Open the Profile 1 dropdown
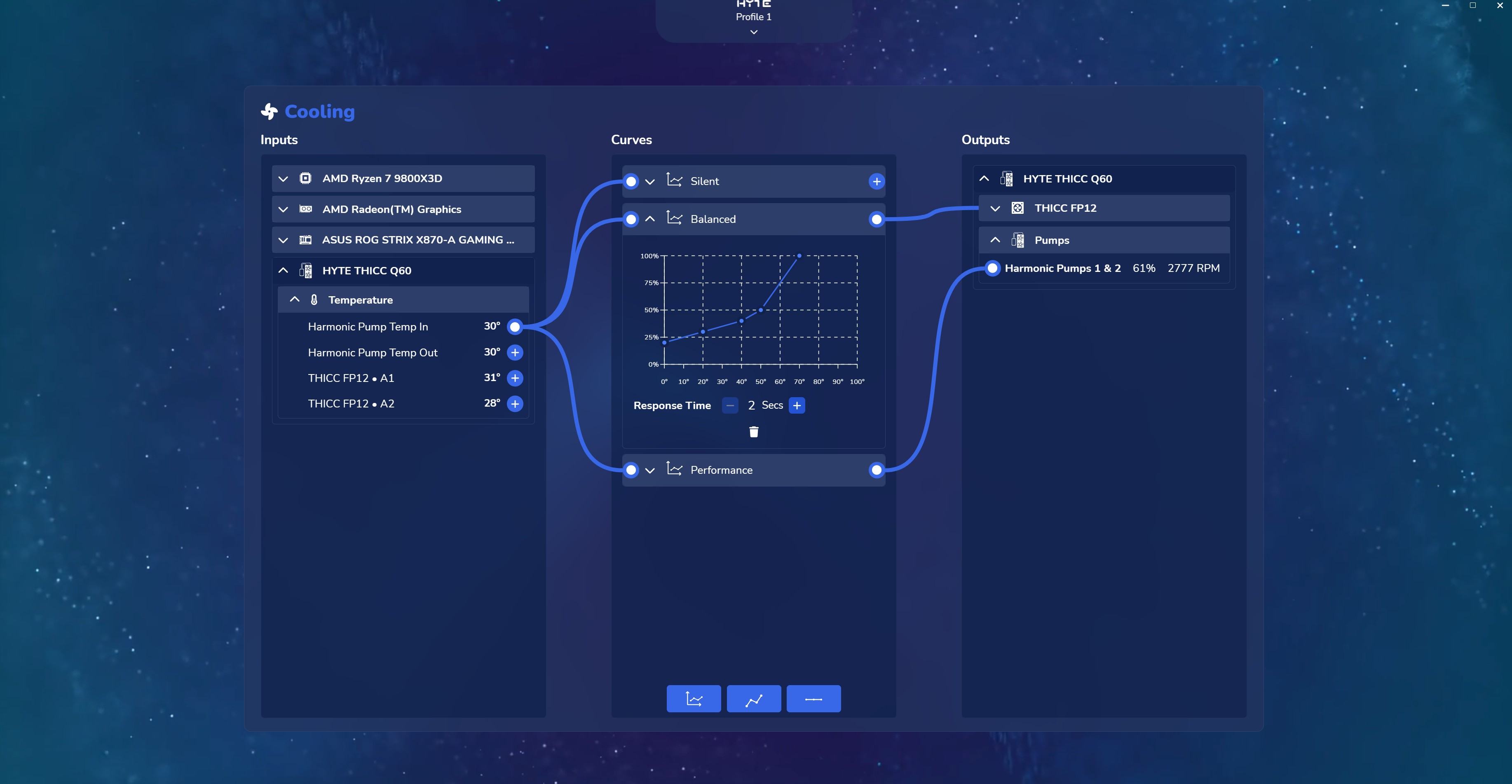The height and width of the screenshot is (784, 1512). point(754,32)
